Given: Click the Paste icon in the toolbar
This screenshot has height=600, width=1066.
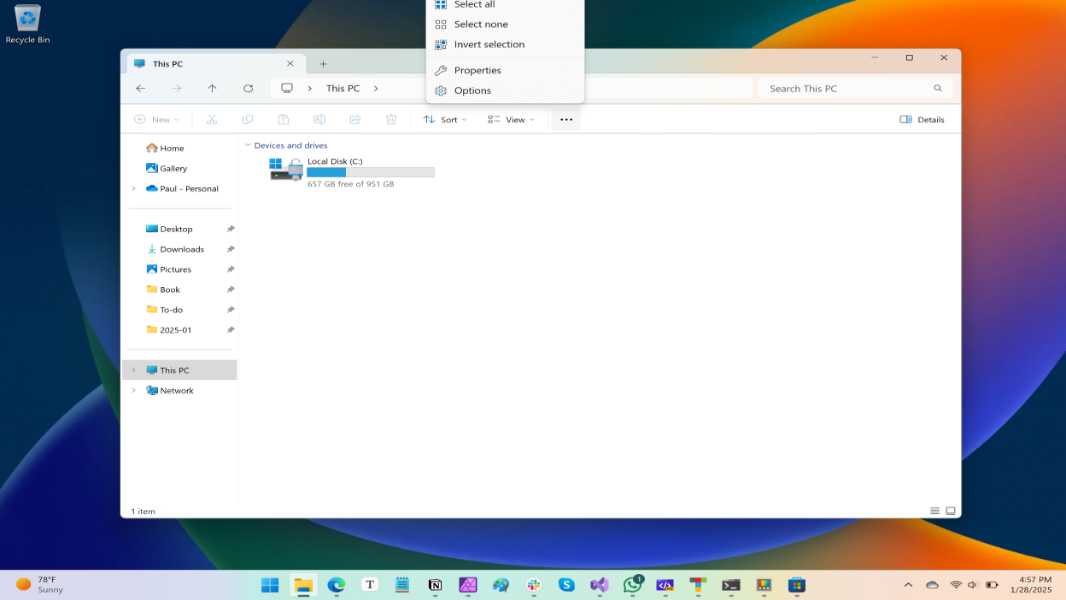Looking at the screenshot, I should click(284, 119).
